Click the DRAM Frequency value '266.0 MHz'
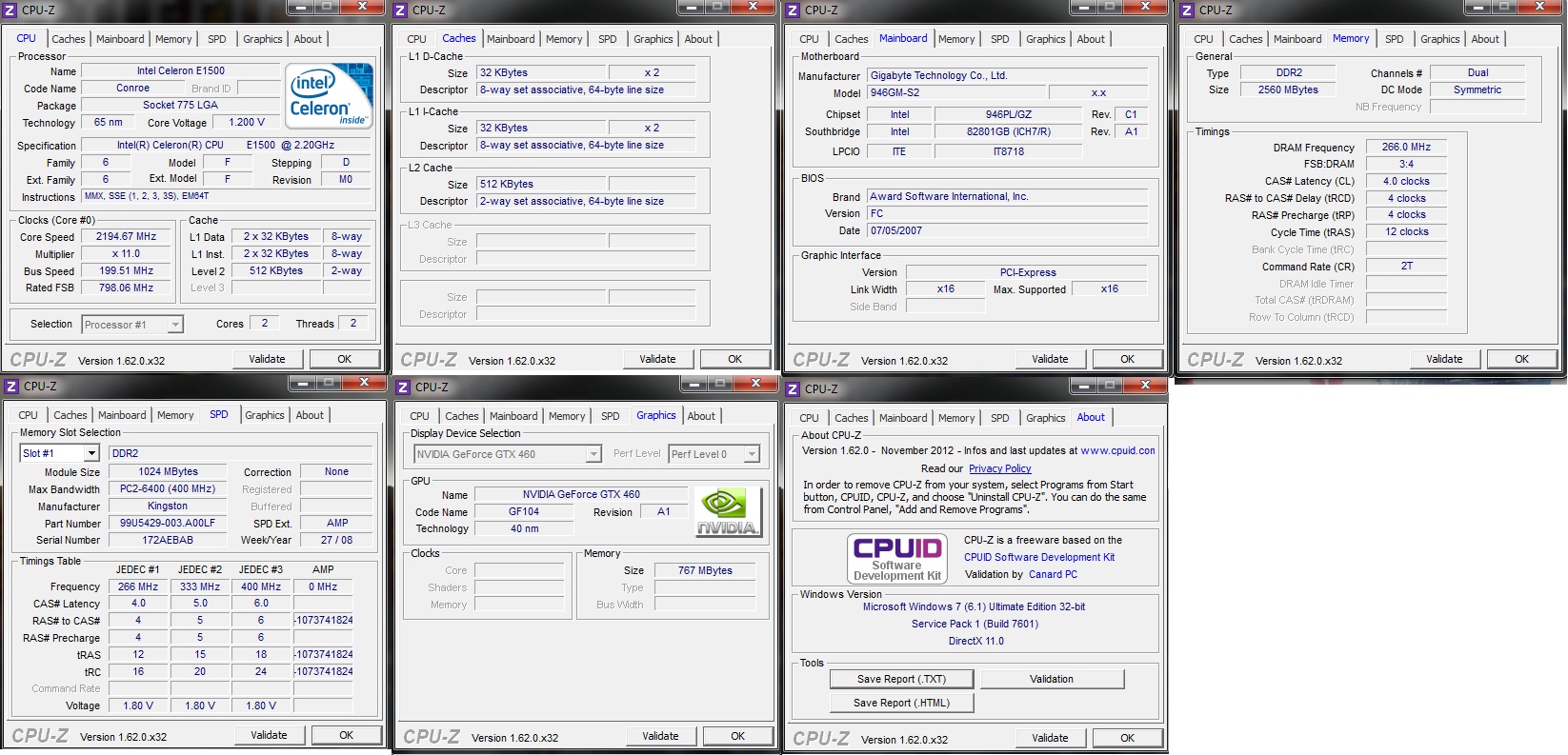This screenshot has width=1568, height=755. click(1407, 148)
